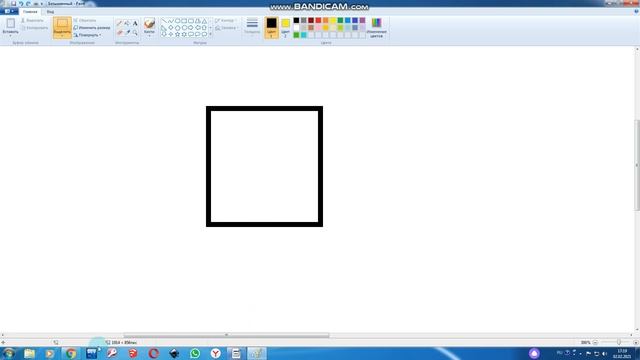
Task: Click the Save icon in quick access toolbar
Action: coord(13,3)
